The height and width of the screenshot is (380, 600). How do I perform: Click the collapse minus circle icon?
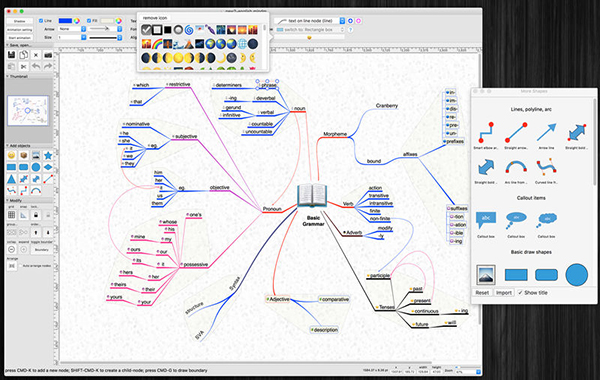point(11,249)
